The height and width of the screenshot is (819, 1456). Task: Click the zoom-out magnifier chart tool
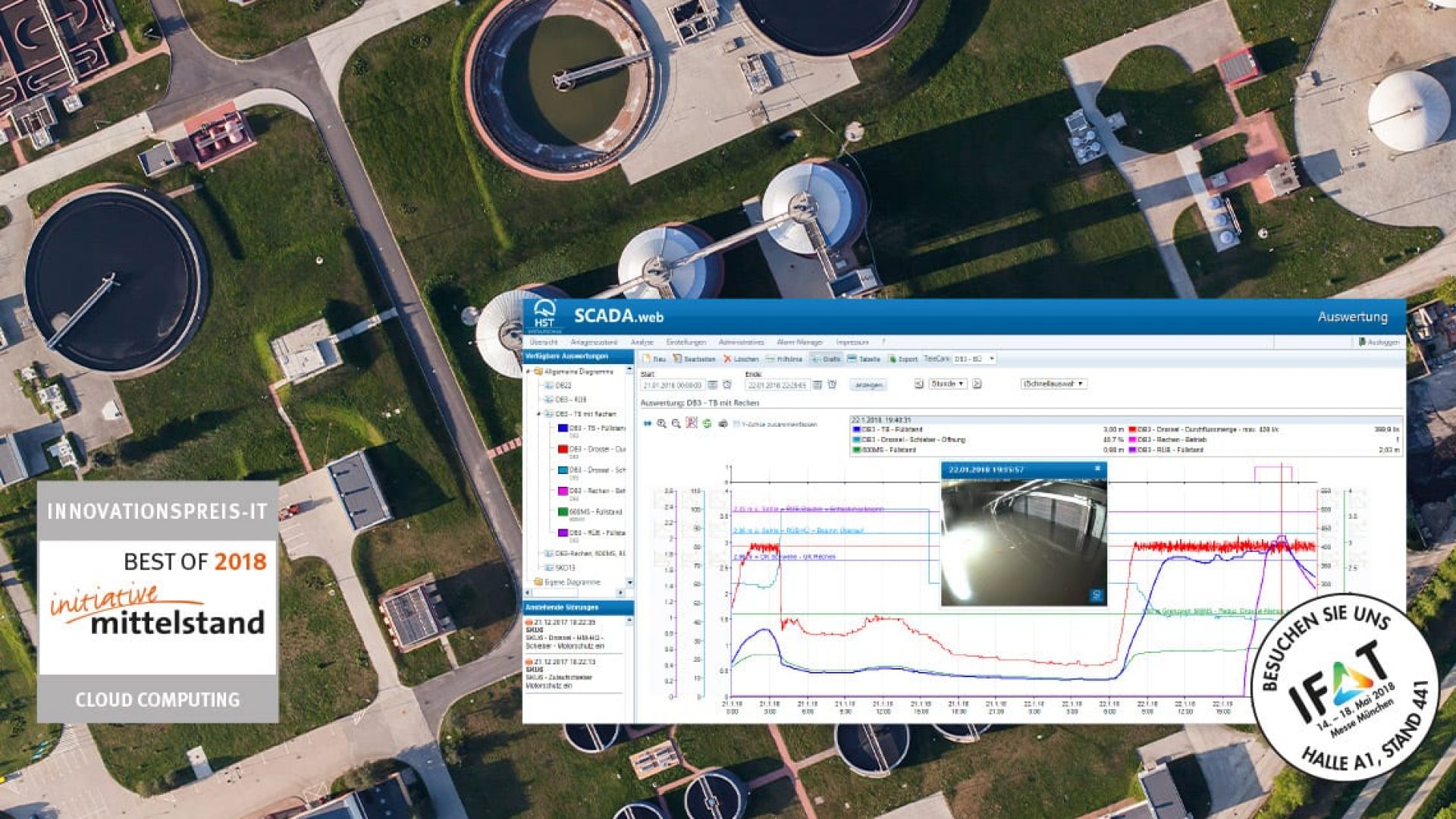(x=676, y=424)
